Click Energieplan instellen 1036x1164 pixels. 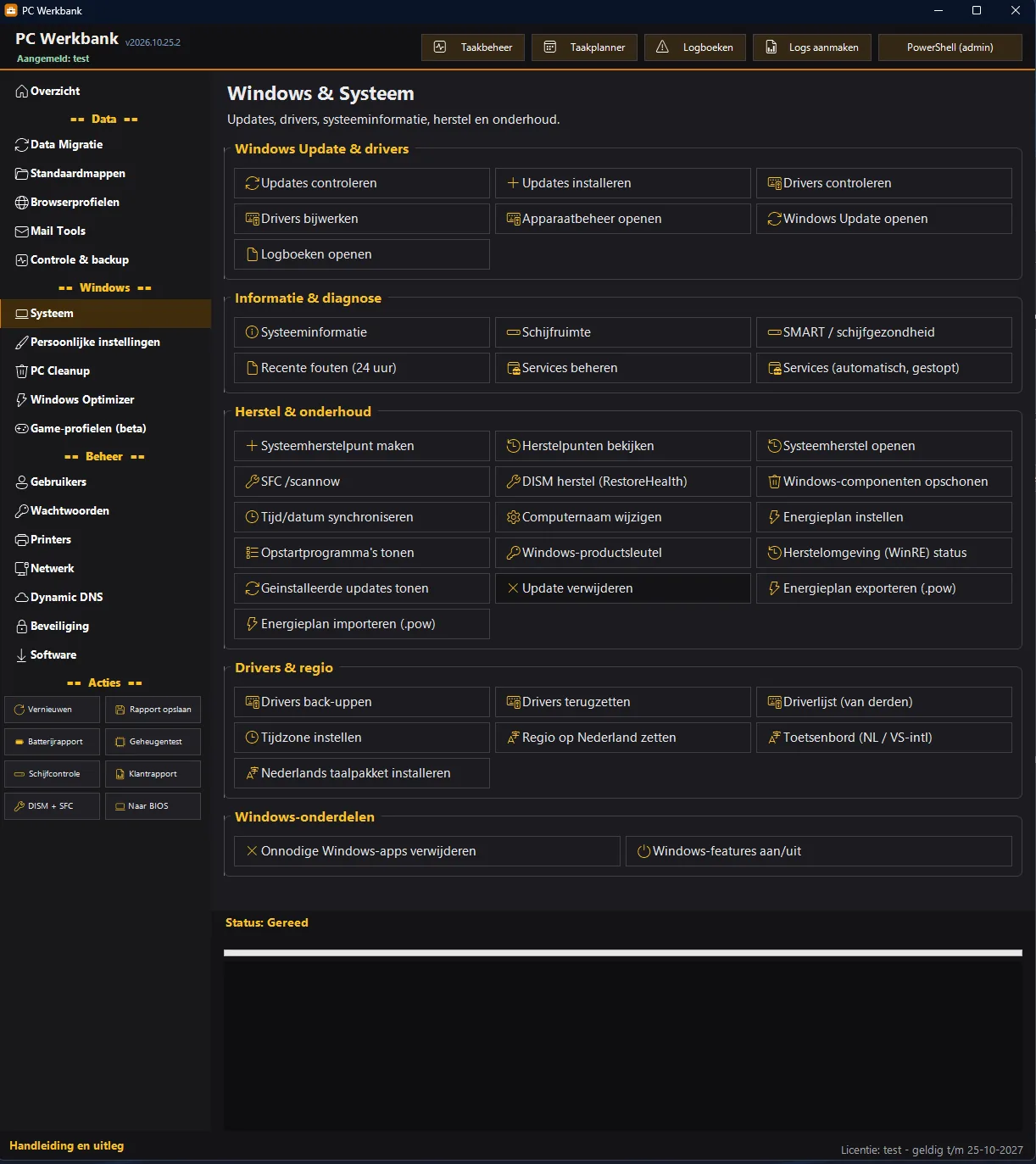(x=884, y=517)
